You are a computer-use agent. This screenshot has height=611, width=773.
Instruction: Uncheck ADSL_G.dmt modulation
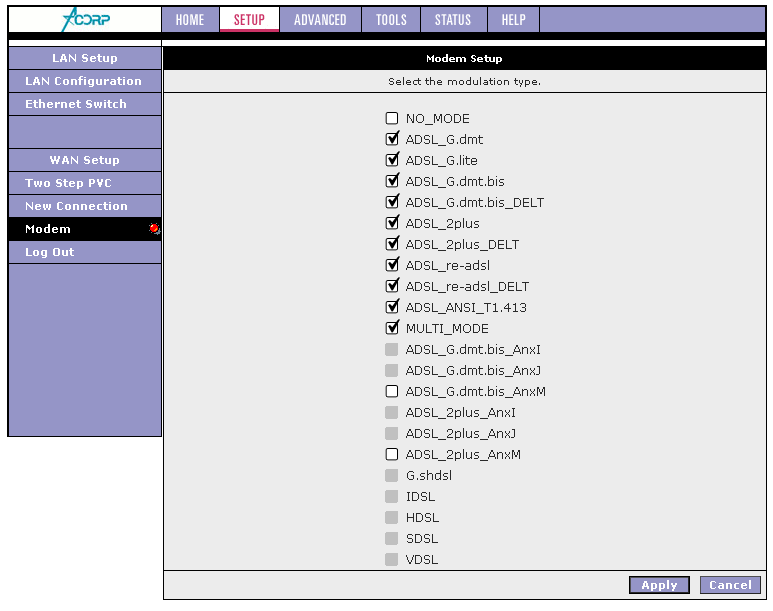392,139
